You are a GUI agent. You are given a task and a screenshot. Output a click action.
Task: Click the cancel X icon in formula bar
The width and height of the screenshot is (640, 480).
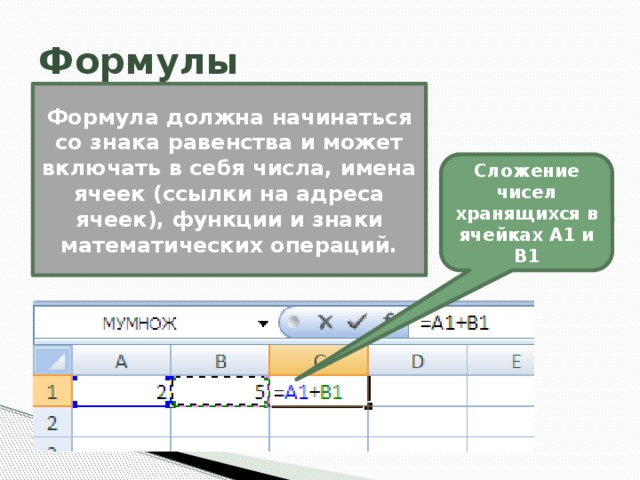point(325,322)
